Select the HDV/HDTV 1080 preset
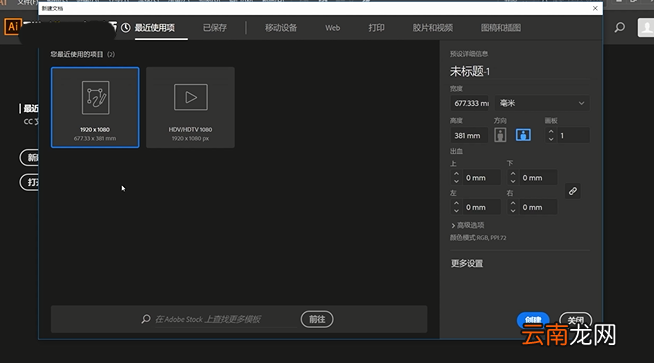 [190, 107]
